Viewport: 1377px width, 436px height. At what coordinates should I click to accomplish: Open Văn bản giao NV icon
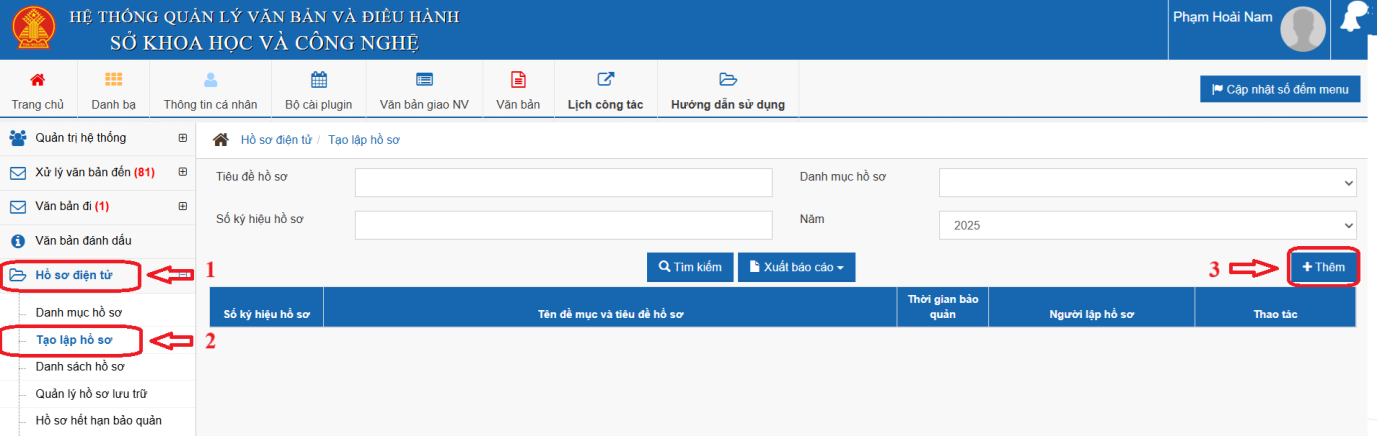coord(424,80)
